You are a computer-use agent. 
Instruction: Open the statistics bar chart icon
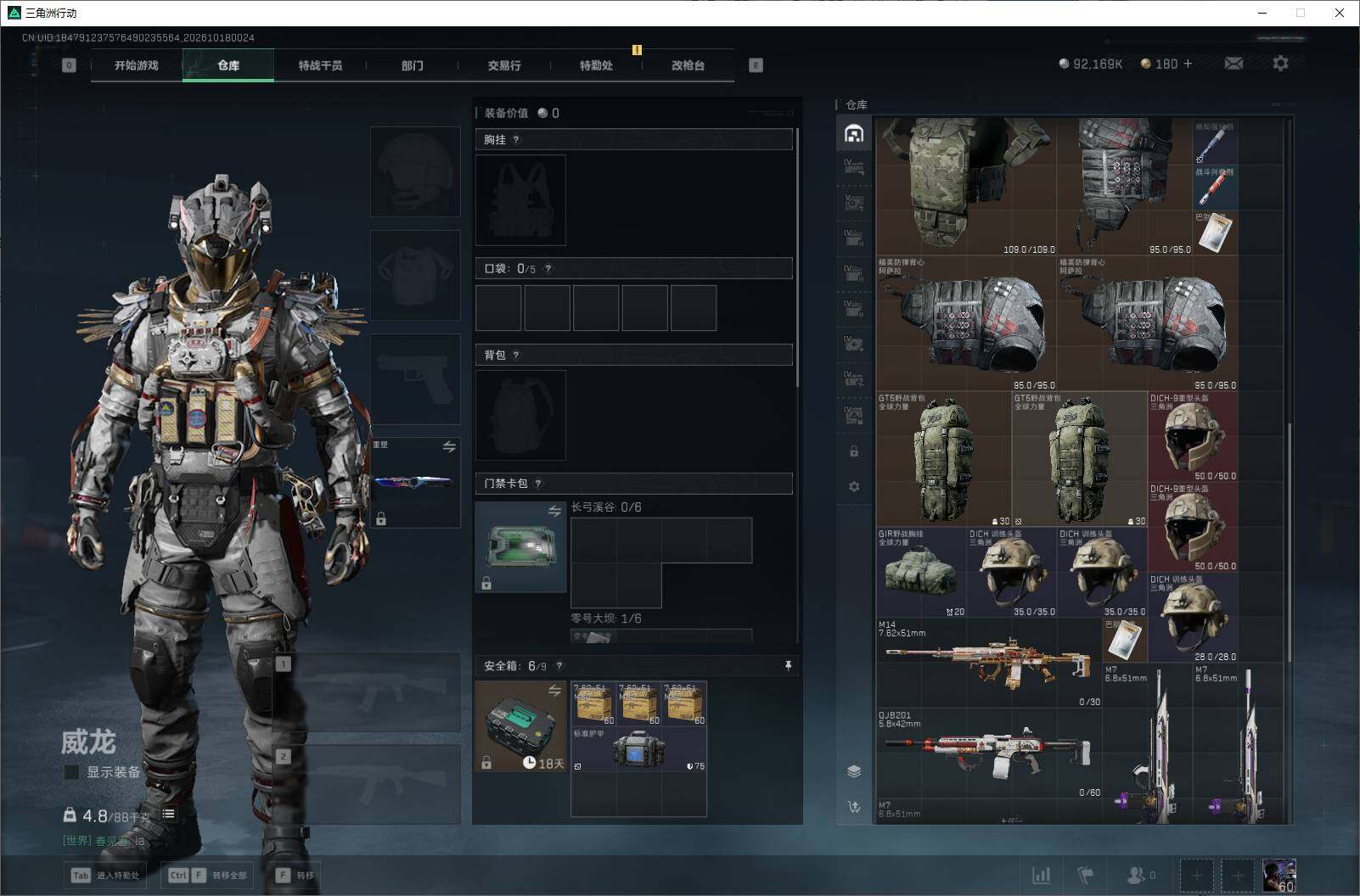tap(1041, 875)
